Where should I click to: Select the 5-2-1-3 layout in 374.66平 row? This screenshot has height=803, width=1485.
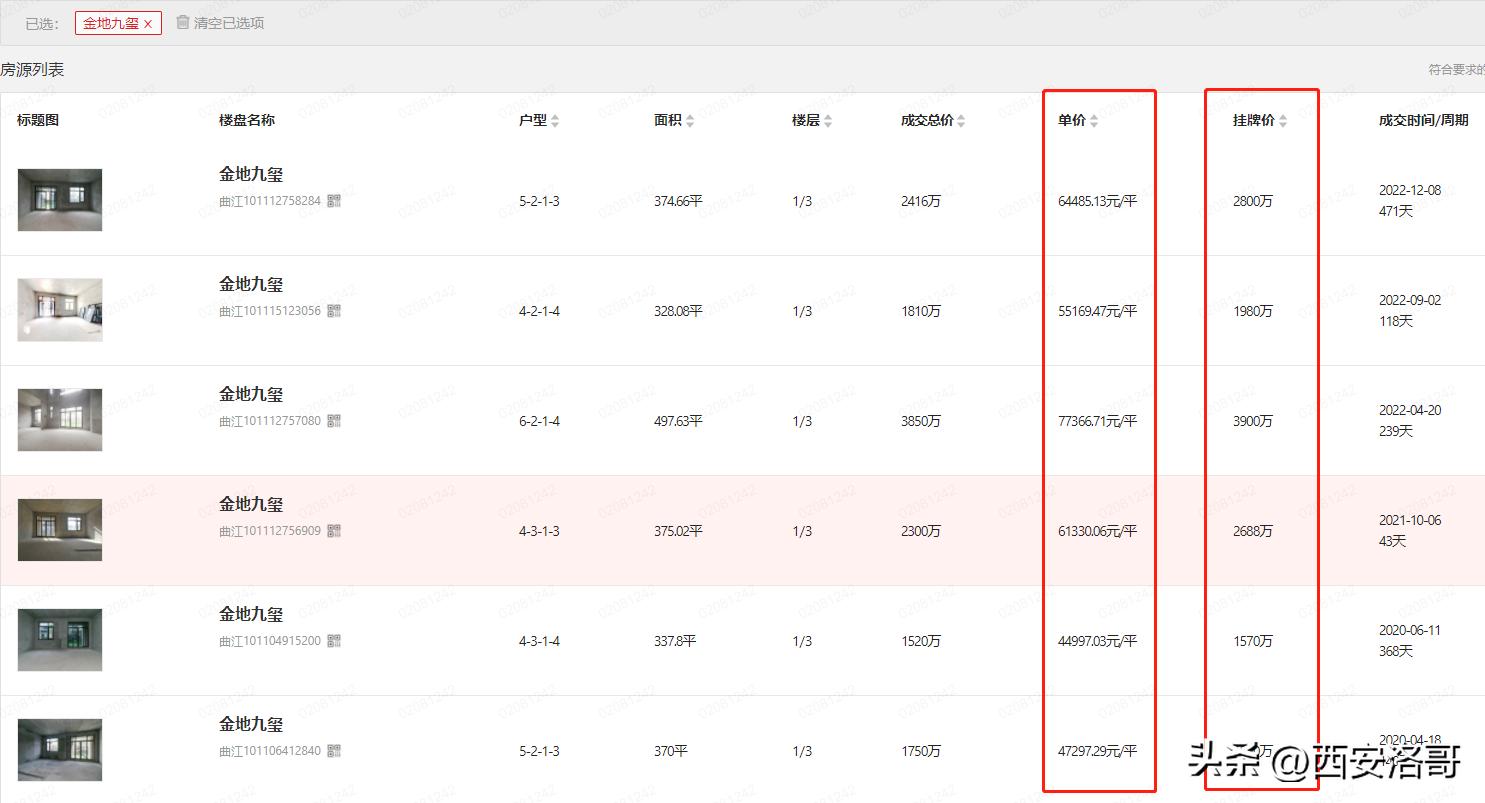(539, 201)
